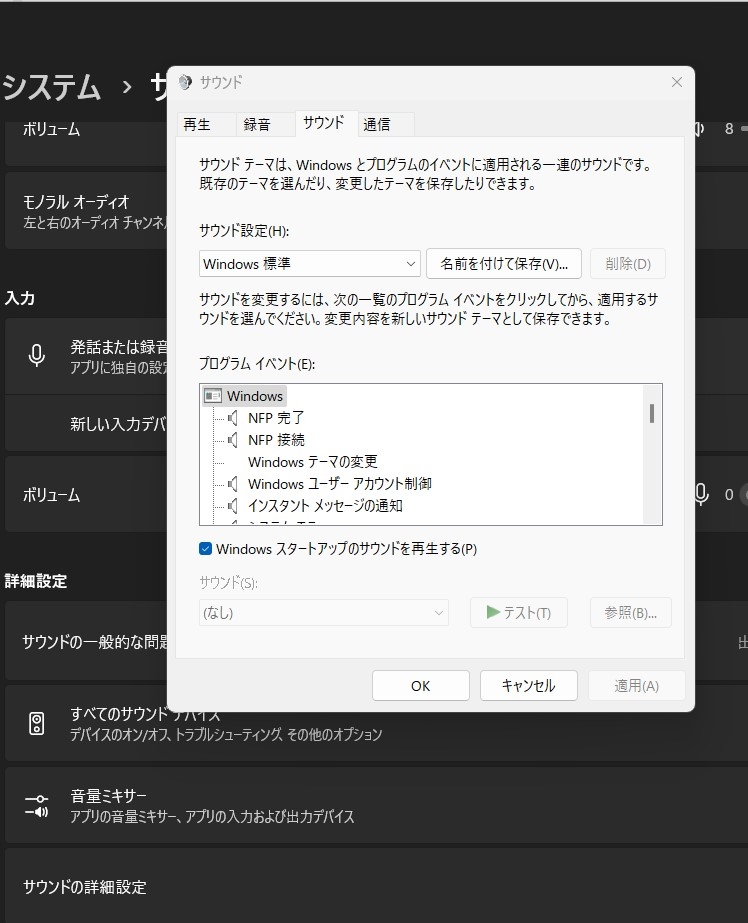Click the input volume microphone icon in Settings
Viewport: 748px width, 923px height.
pos(700,494)
